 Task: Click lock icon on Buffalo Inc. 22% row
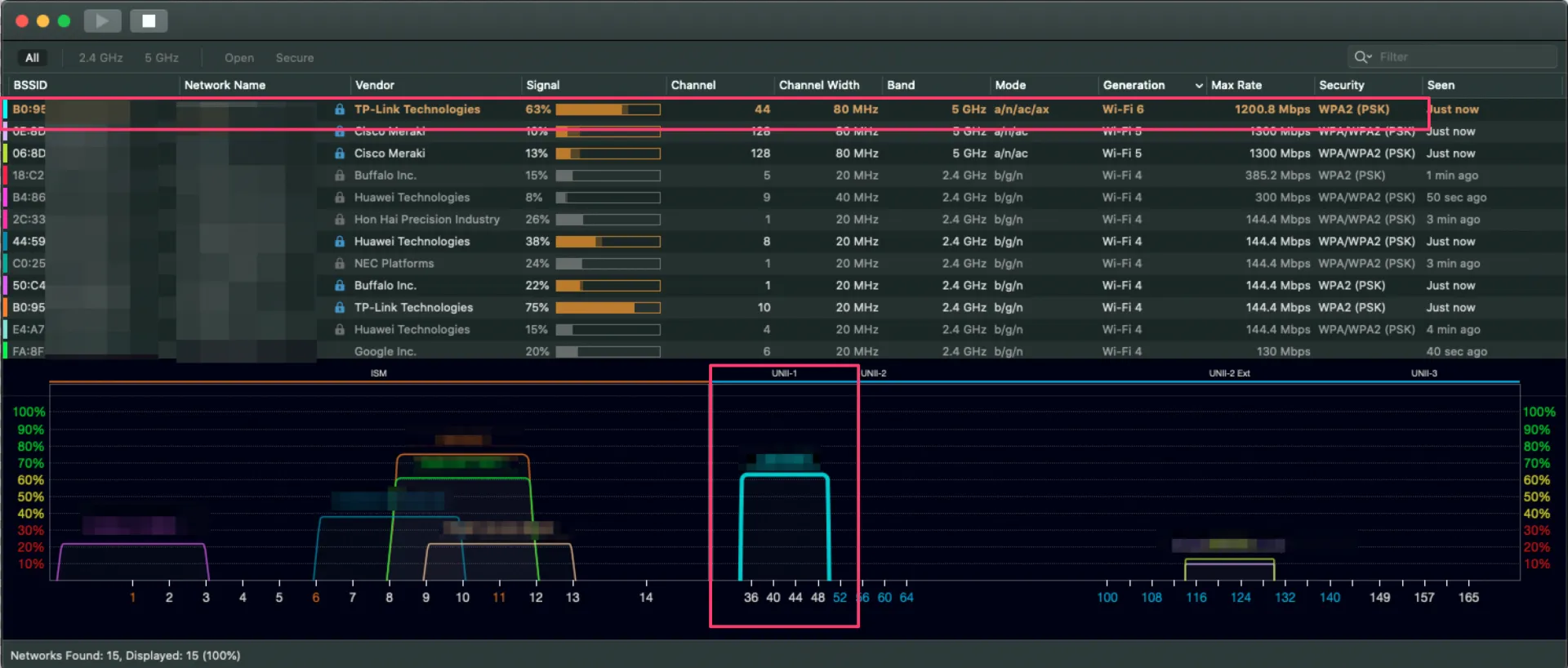pyautogui.click(x=339, y=286)
